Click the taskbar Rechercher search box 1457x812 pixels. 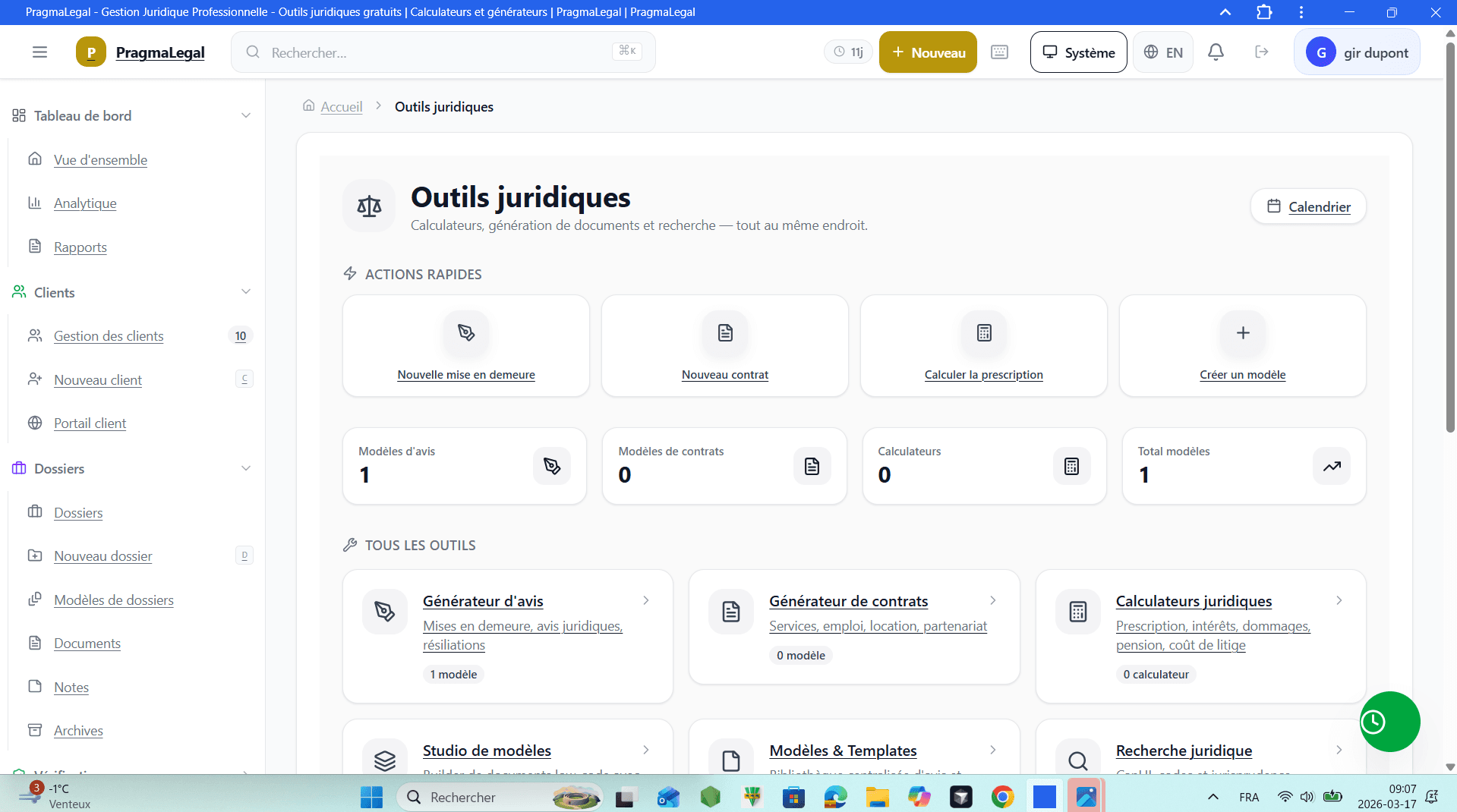point(500,797)
